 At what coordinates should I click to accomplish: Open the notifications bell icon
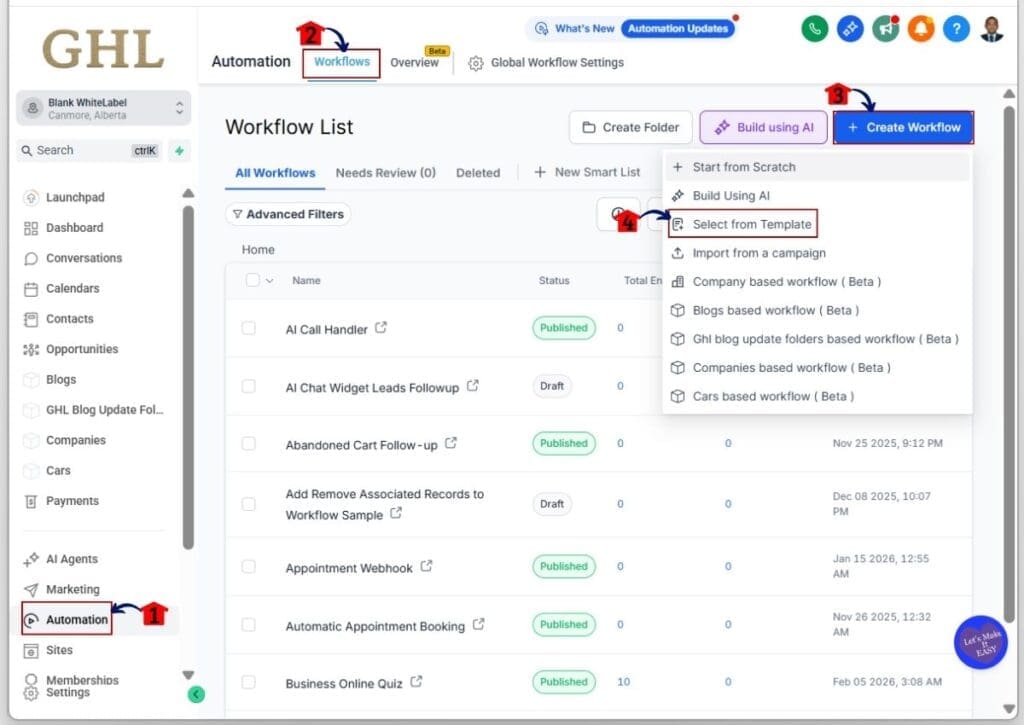pos(920,28)
